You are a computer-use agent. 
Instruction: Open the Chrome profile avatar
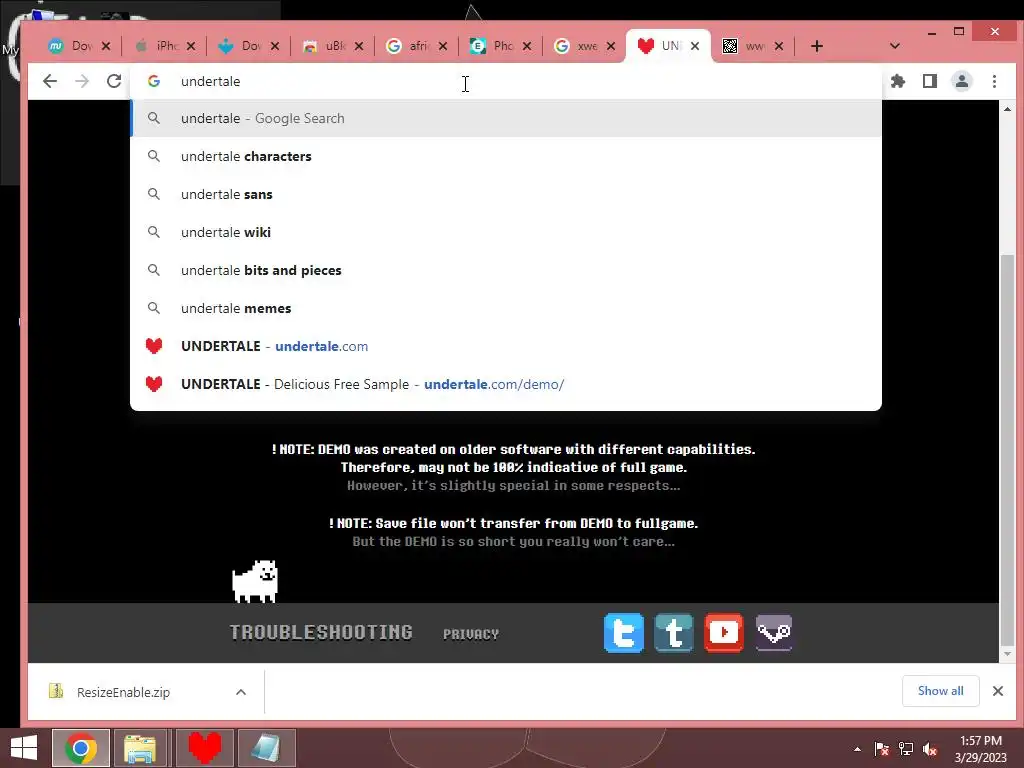pos(961,81)
